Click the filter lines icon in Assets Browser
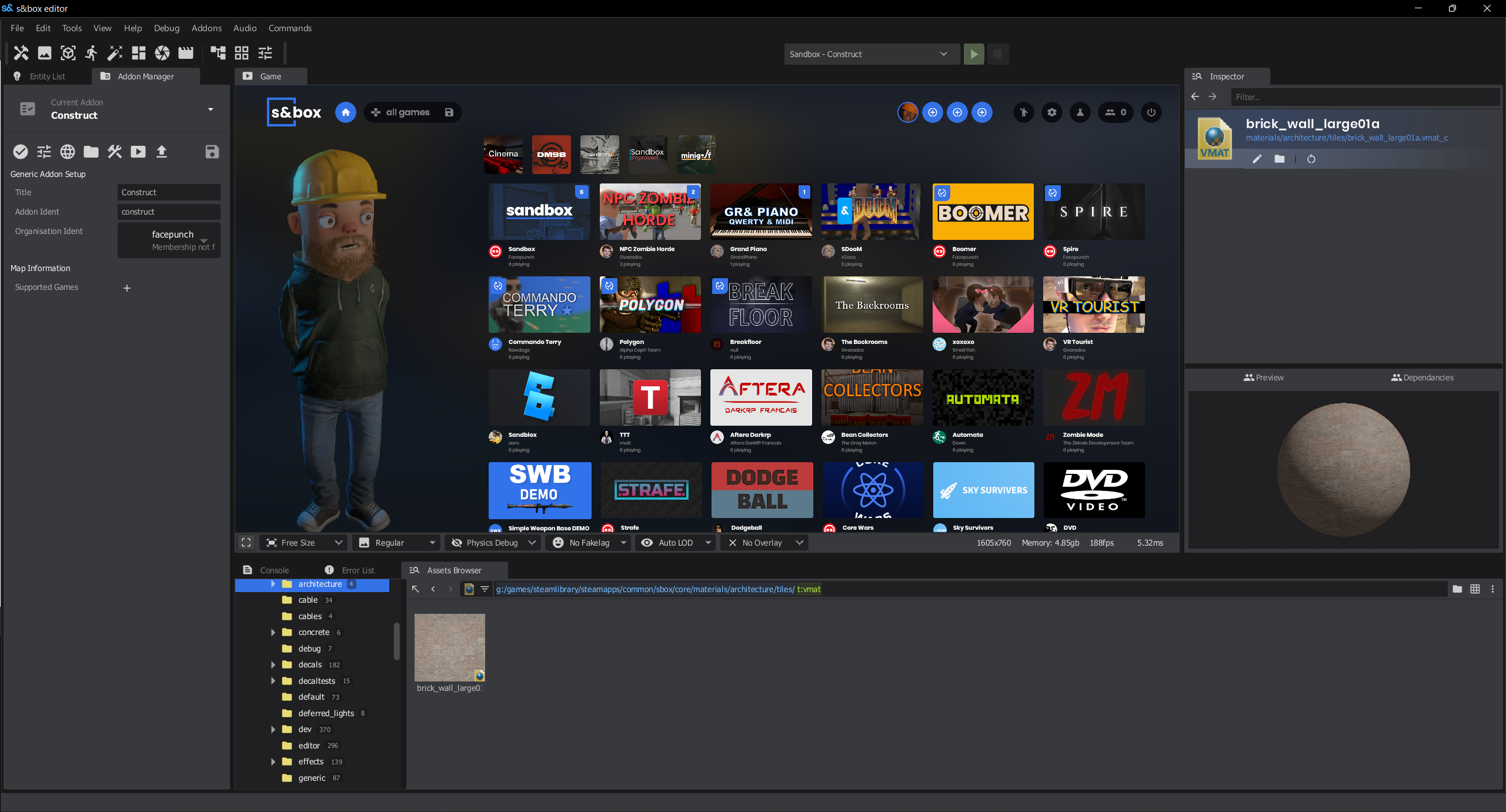 pos(485,589)
